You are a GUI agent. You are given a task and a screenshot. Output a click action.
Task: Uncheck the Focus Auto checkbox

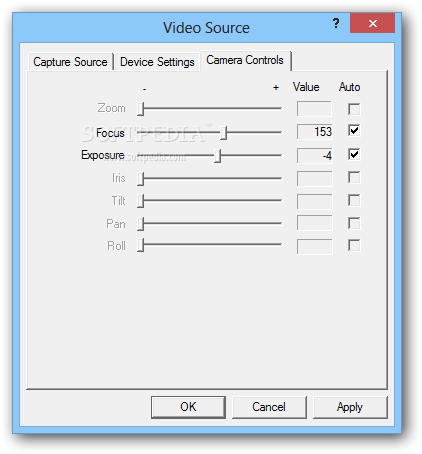click(x=354, y=131)
